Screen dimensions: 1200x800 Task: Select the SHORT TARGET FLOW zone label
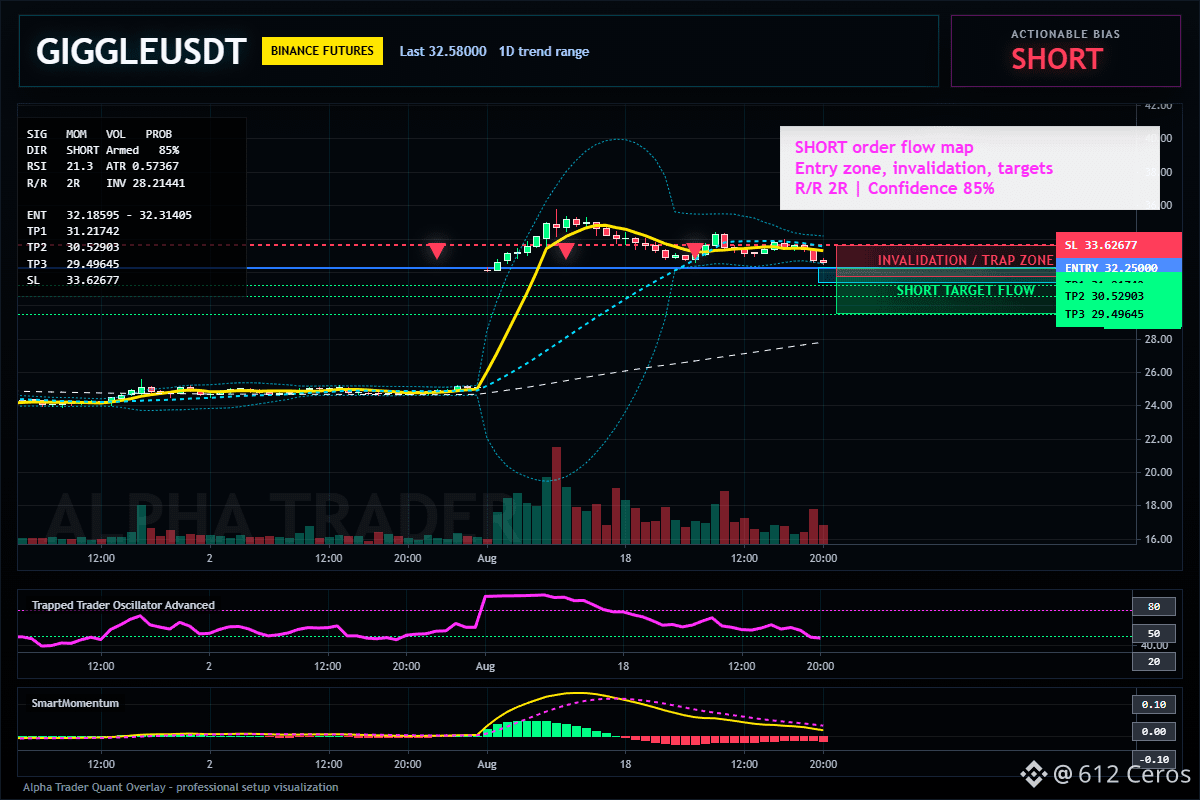[966, 291]
